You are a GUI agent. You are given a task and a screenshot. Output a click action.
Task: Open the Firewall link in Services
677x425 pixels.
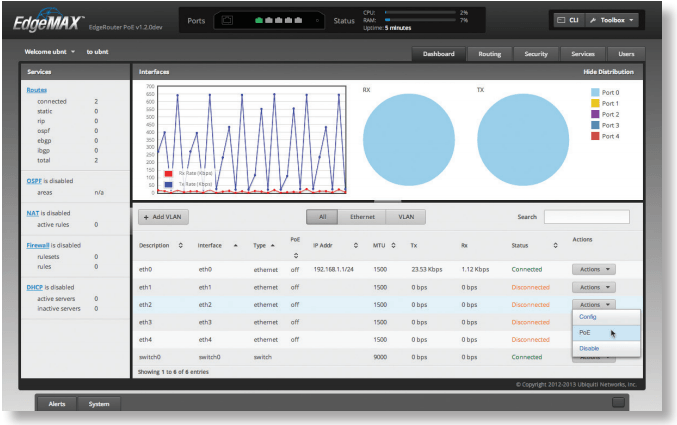pyautogui.click(x=38, y=244)
